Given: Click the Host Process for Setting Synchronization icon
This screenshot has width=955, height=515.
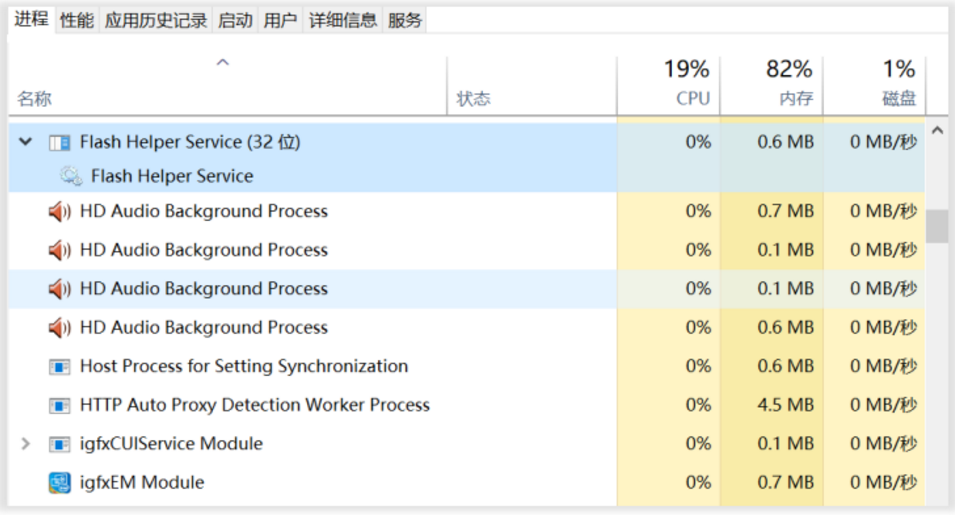Looking at the screenshot, I should [60, 367].
